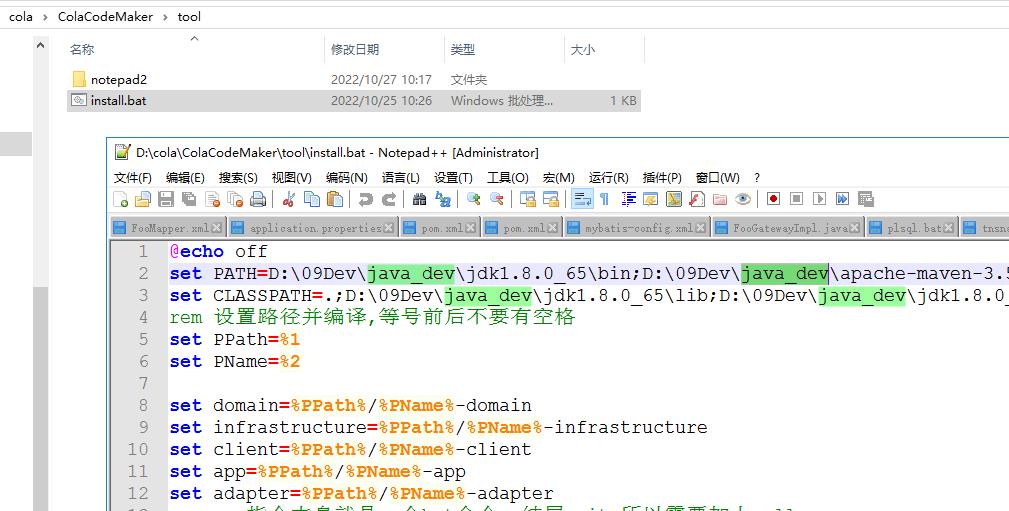
Task: Sort Explorer list by 修改日期 column
Action: pos(355,50)
